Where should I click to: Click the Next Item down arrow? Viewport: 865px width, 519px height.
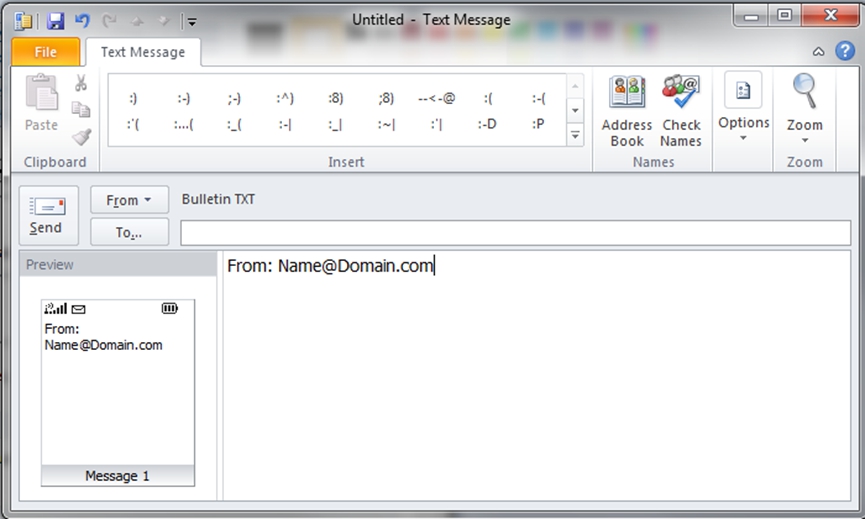164,21
